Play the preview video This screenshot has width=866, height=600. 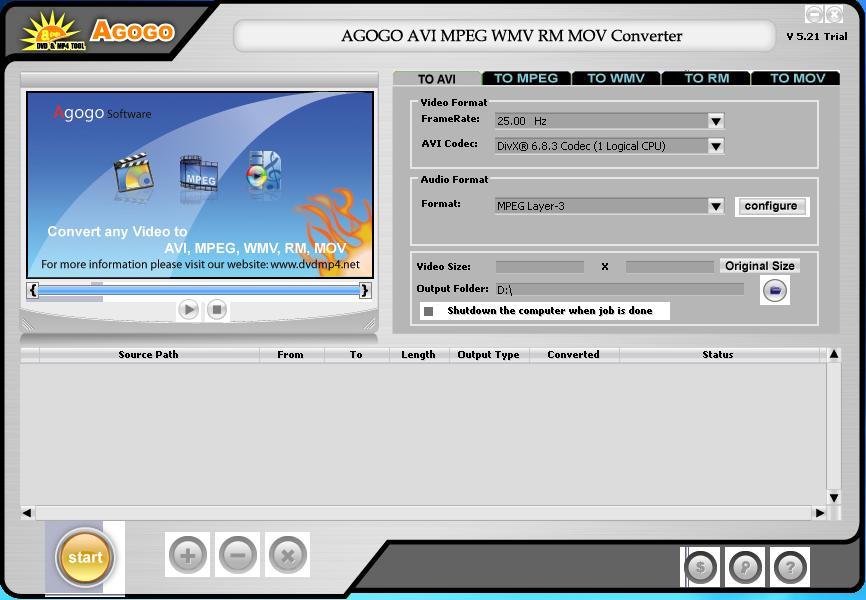click(x=188, y=310)
